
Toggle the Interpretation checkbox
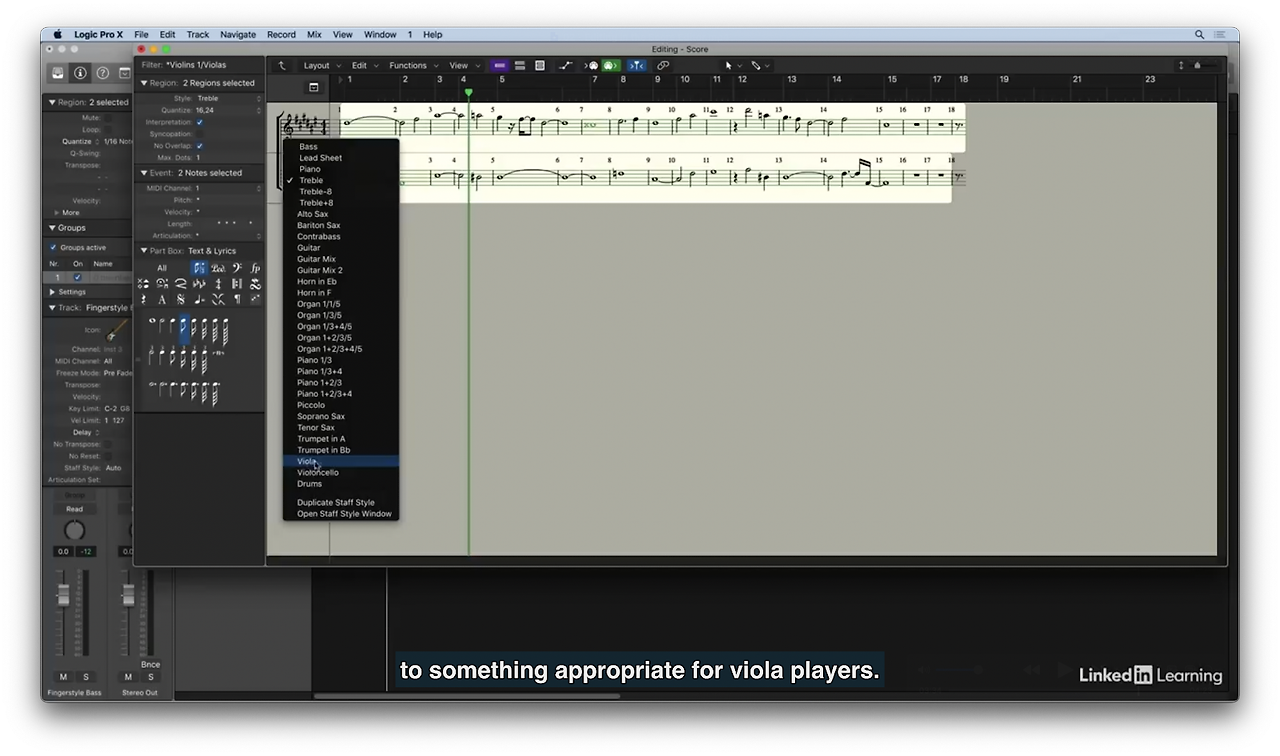[199, 122]
